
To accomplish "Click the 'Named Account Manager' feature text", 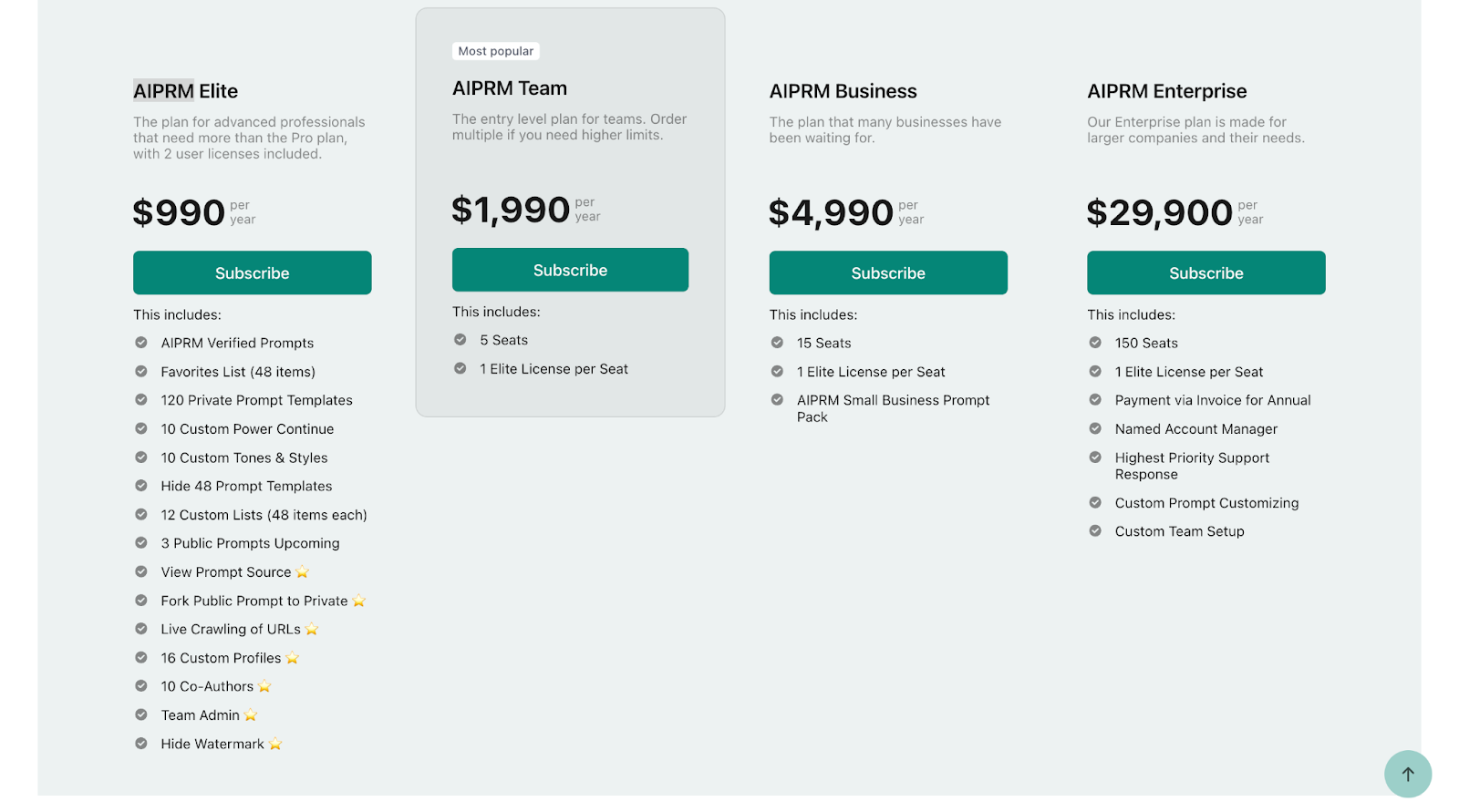I will click(x=1195, y=428).
